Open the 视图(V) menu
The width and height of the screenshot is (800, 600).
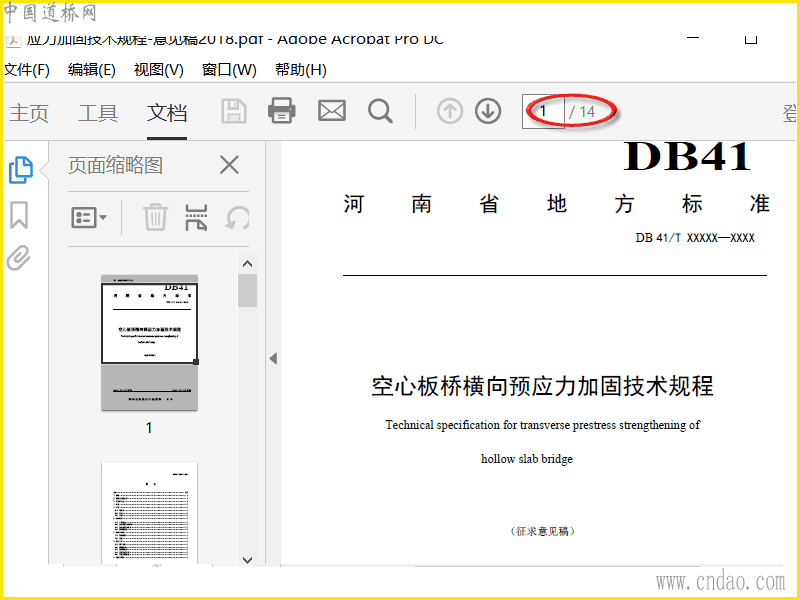click(159, 69)
